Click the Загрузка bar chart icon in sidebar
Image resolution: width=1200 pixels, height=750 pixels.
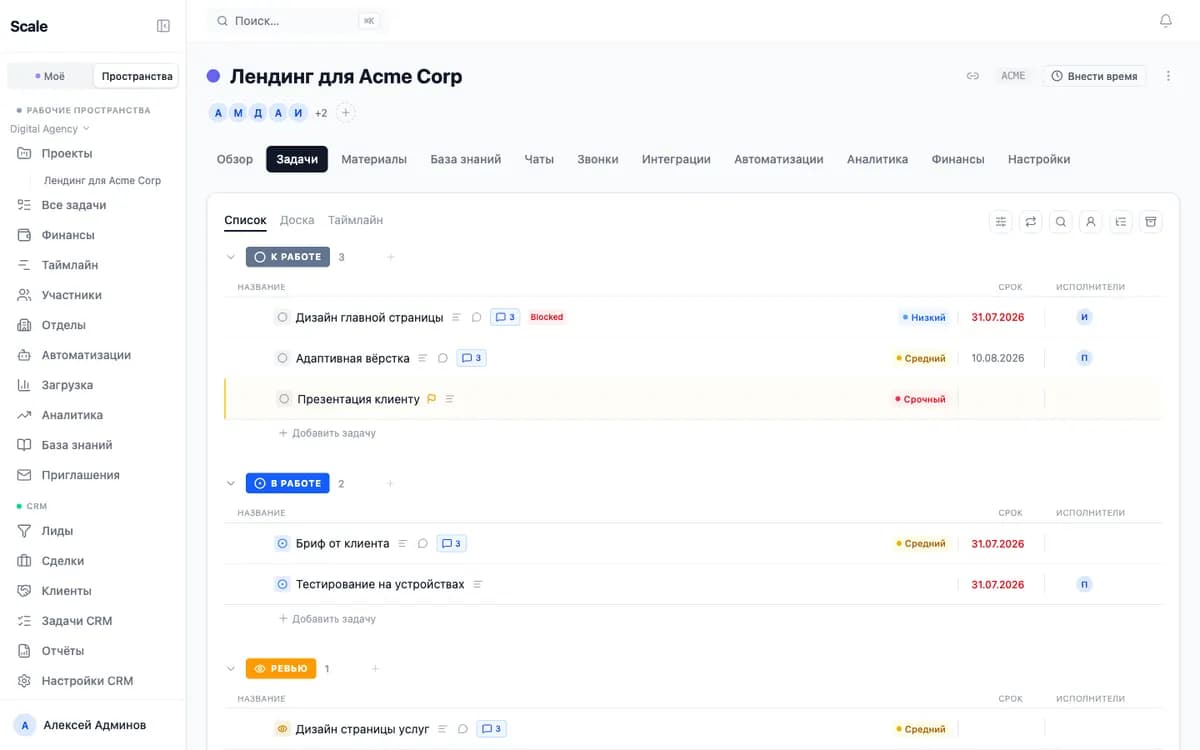24,385
